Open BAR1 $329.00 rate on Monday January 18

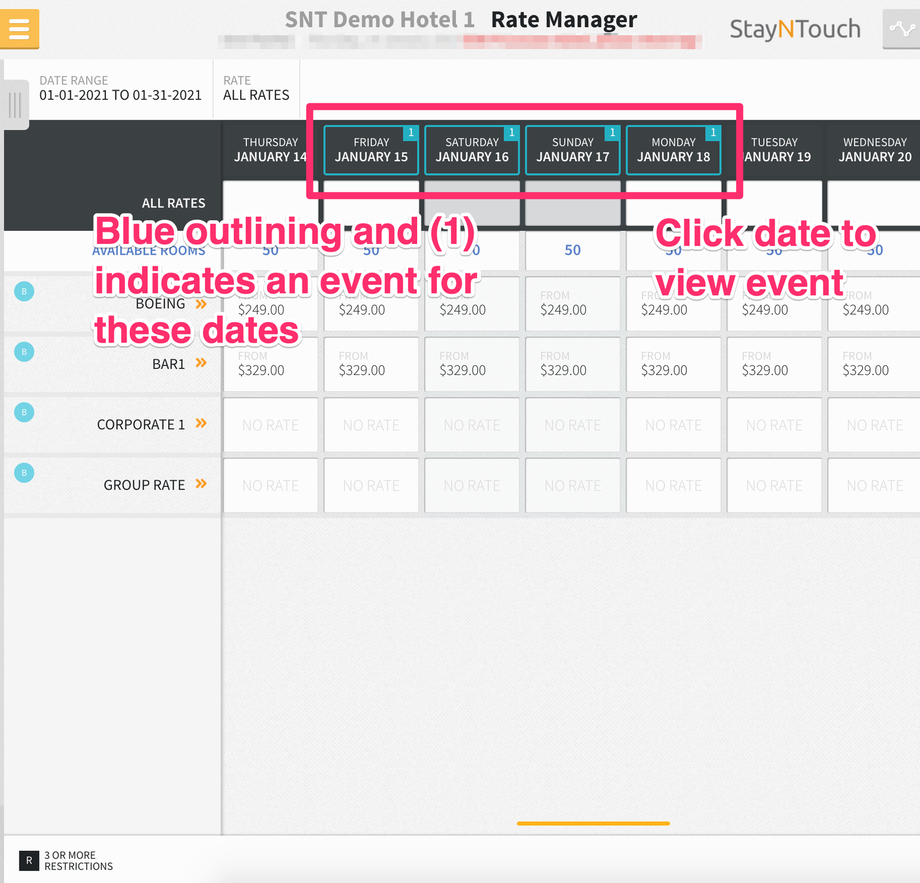(674, 364)
